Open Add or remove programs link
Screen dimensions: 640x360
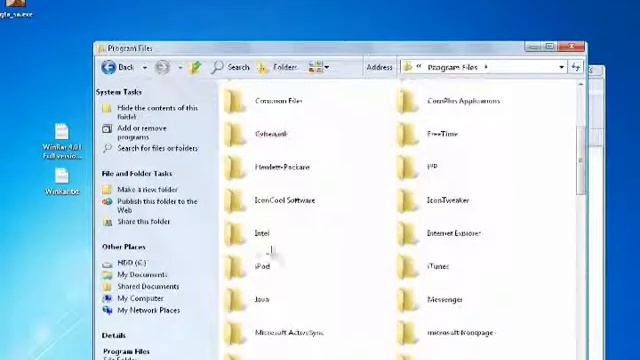[x=142, y=132]
